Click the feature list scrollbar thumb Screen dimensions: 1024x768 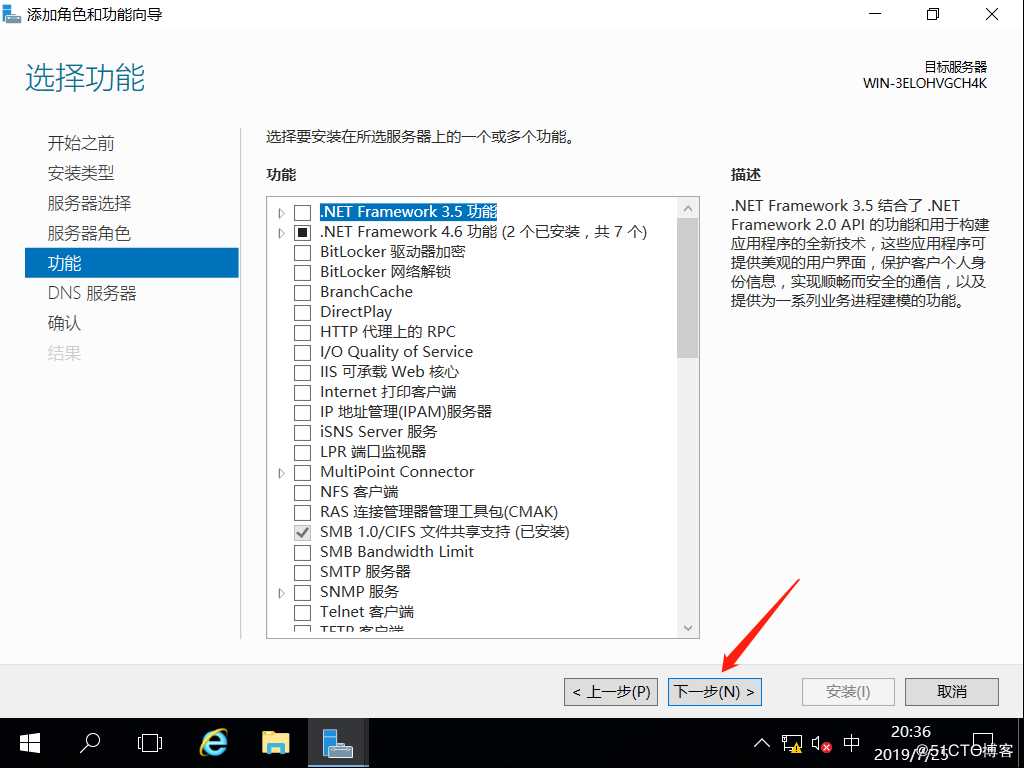coord(687,288)
